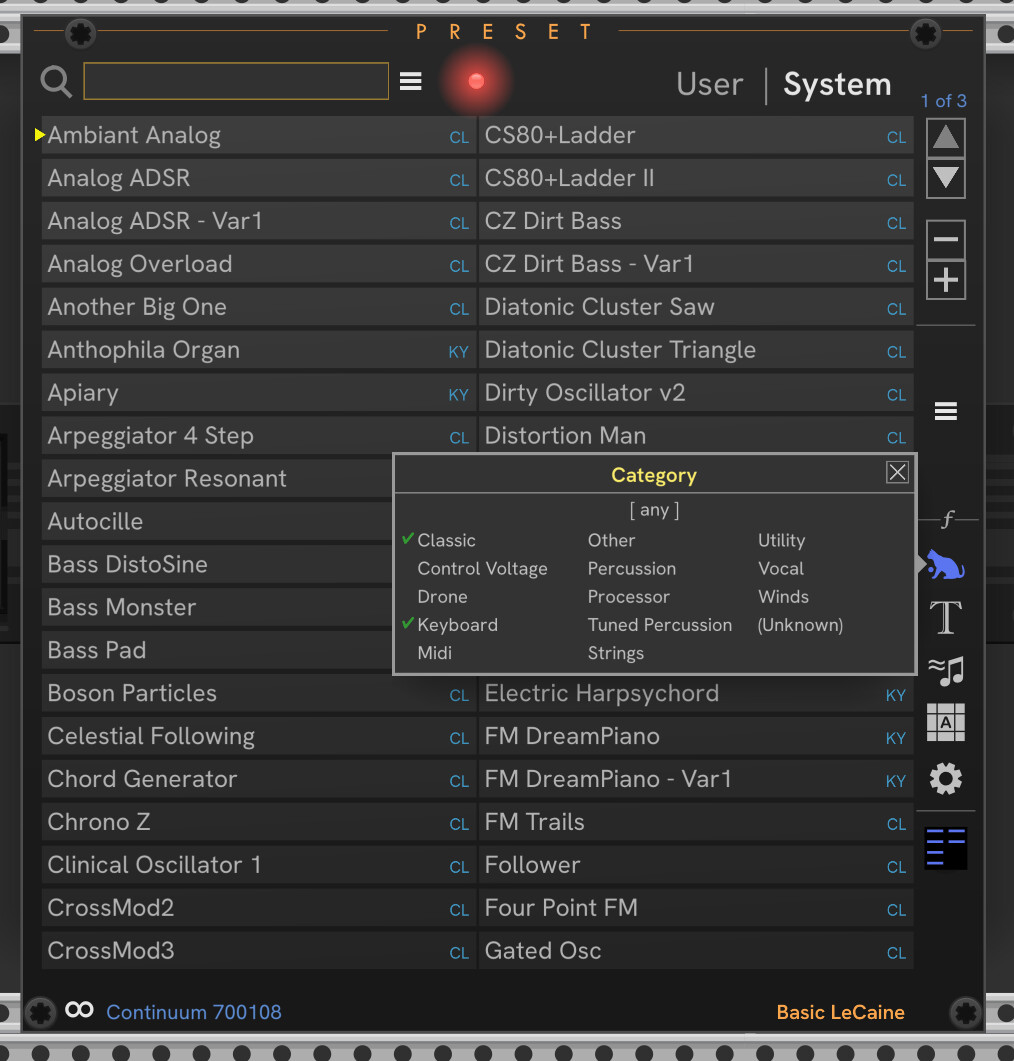The width and height of the screenshot is (1014, 1061).
Task: Click the wave and music note icon
Action: (945, 670)
